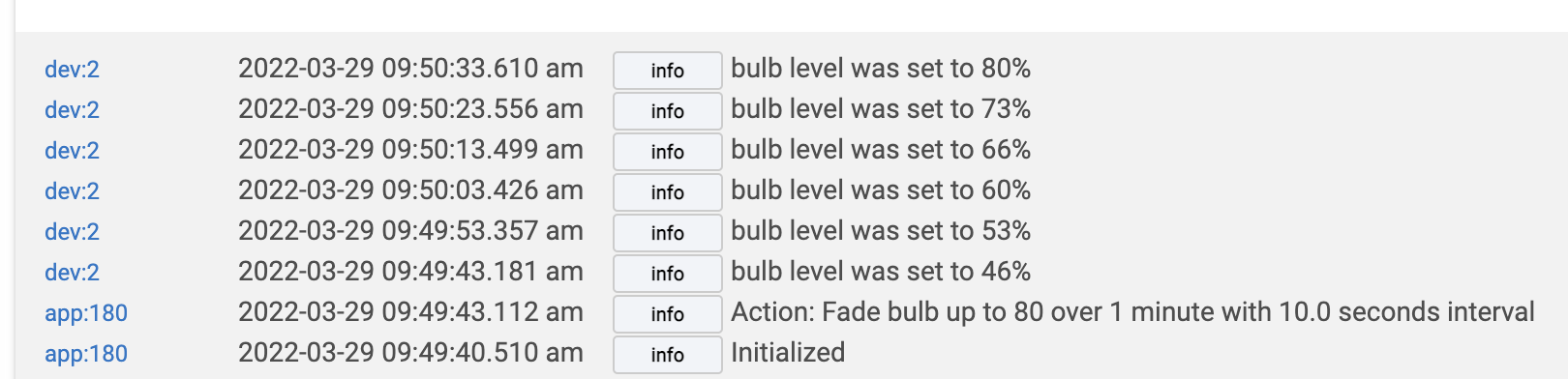Open the dev:2 link for 53% entry
The width and height of the screenshot is (1568, 379).
pyautogui.click(x=72, y=232)
